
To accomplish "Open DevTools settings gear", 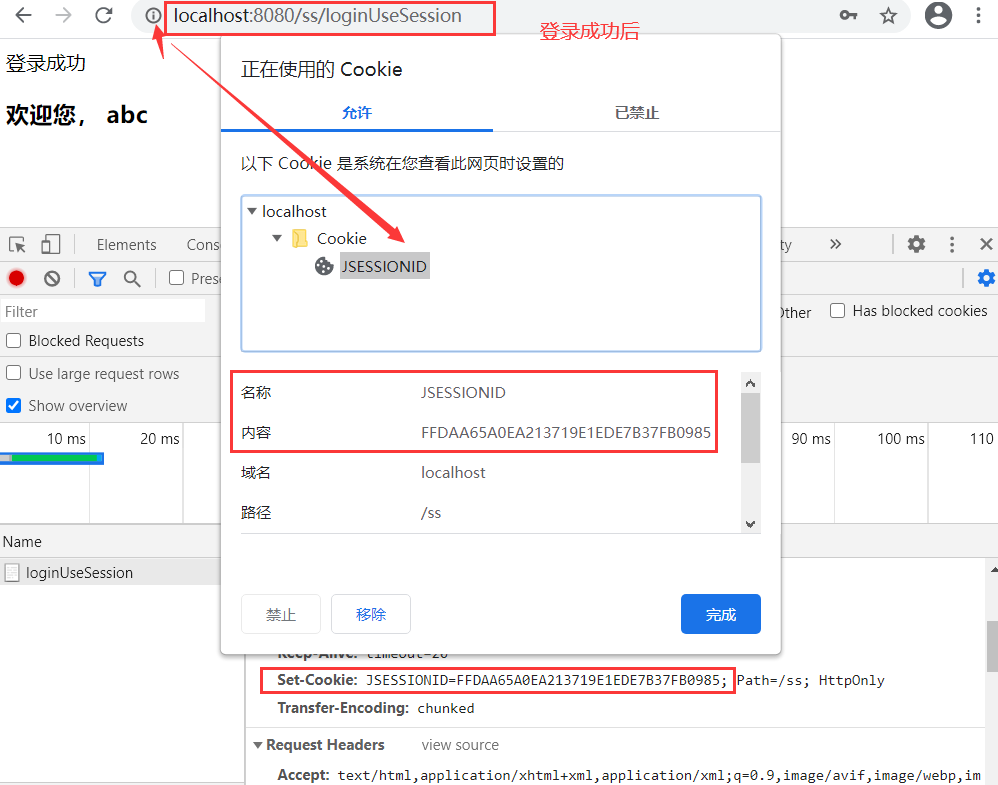I will [916, 244].
